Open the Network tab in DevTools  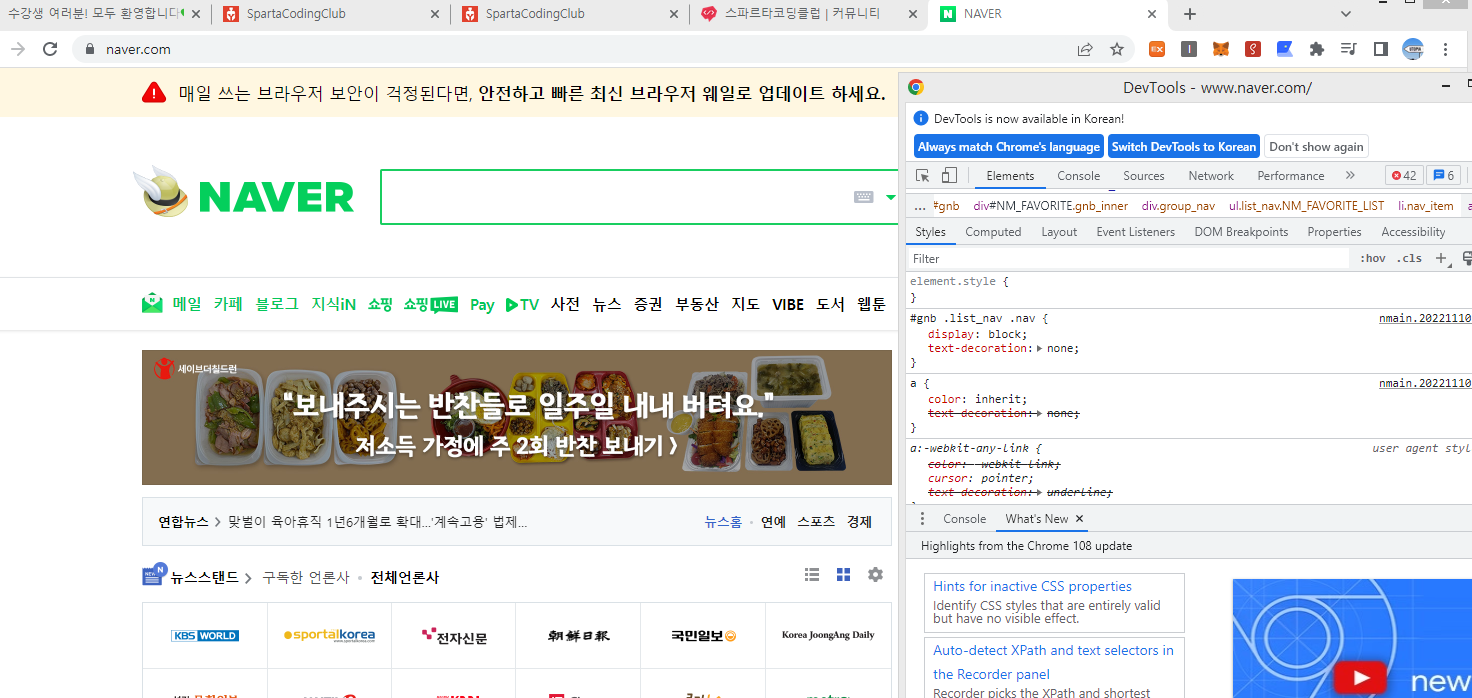click(1211, 176)
